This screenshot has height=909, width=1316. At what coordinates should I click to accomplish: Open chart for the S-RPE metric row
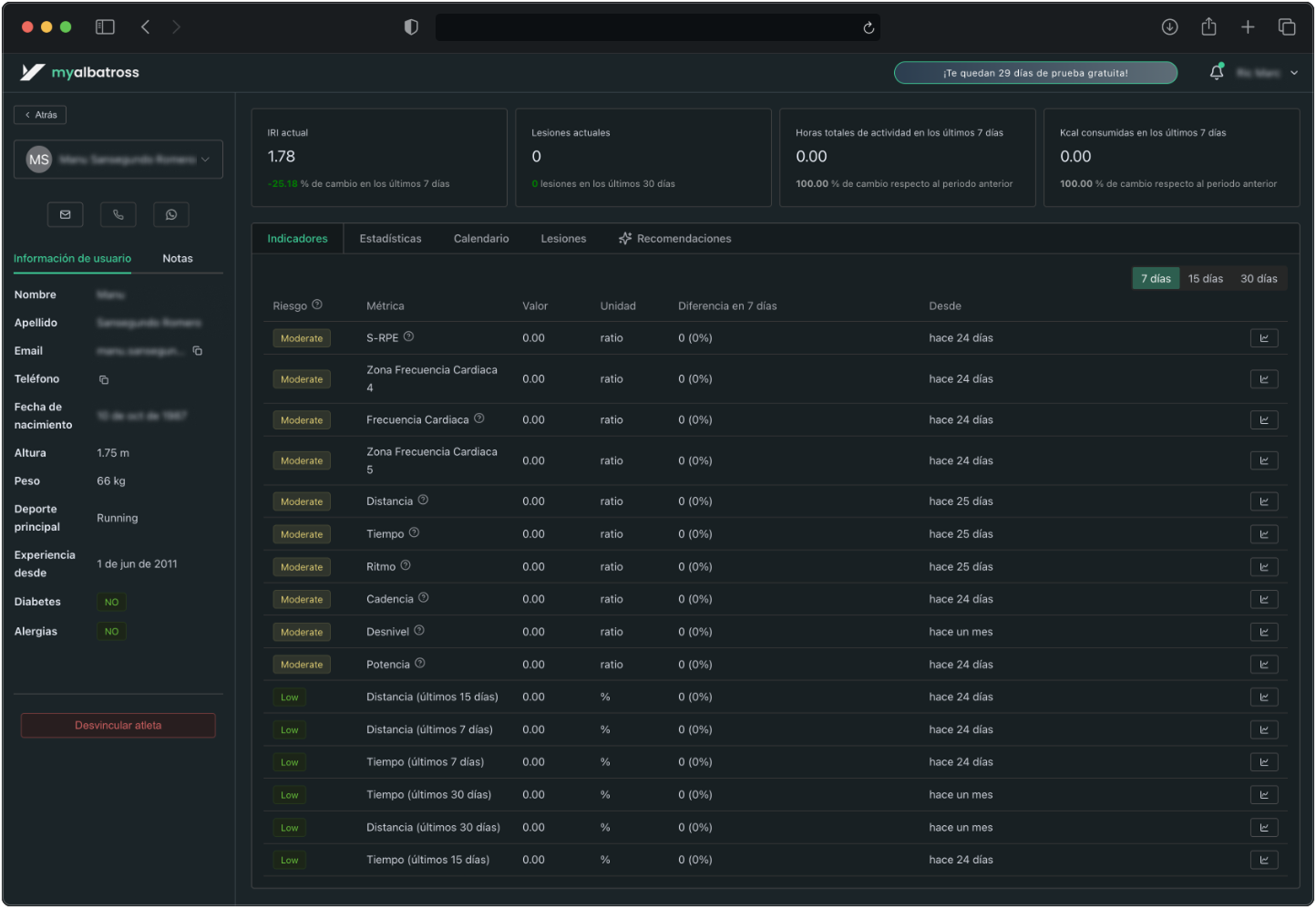(x=1263, y=338)
